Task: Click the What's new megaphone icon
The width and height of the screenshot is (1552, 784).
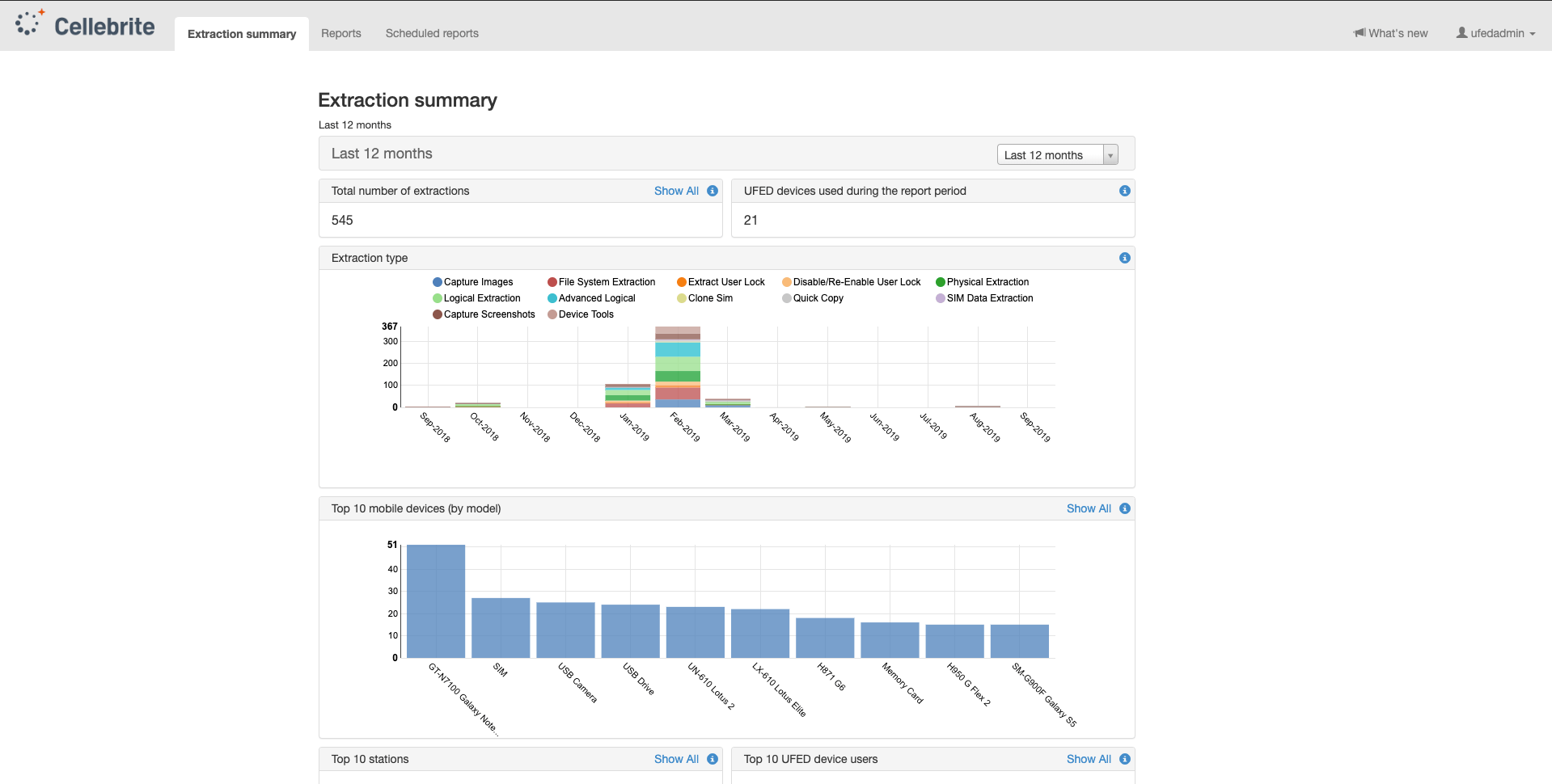Action: pyautogui.click(x=1360, y=33)
